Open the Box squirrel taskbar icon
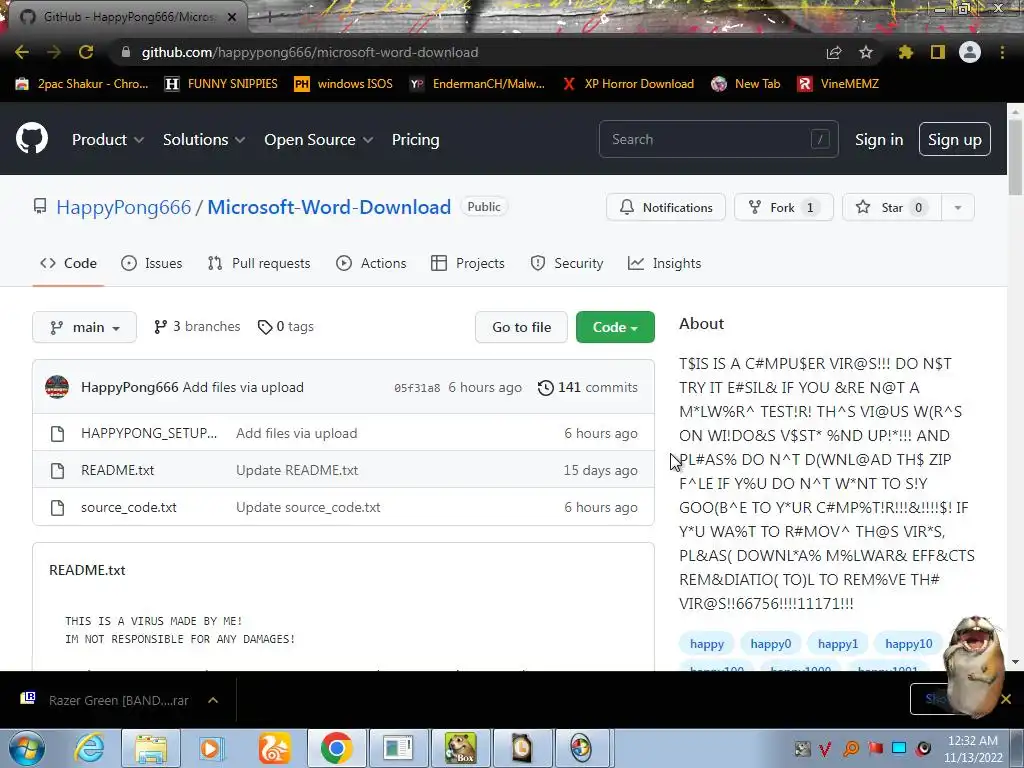1024x768 pixels. point(460,748)
